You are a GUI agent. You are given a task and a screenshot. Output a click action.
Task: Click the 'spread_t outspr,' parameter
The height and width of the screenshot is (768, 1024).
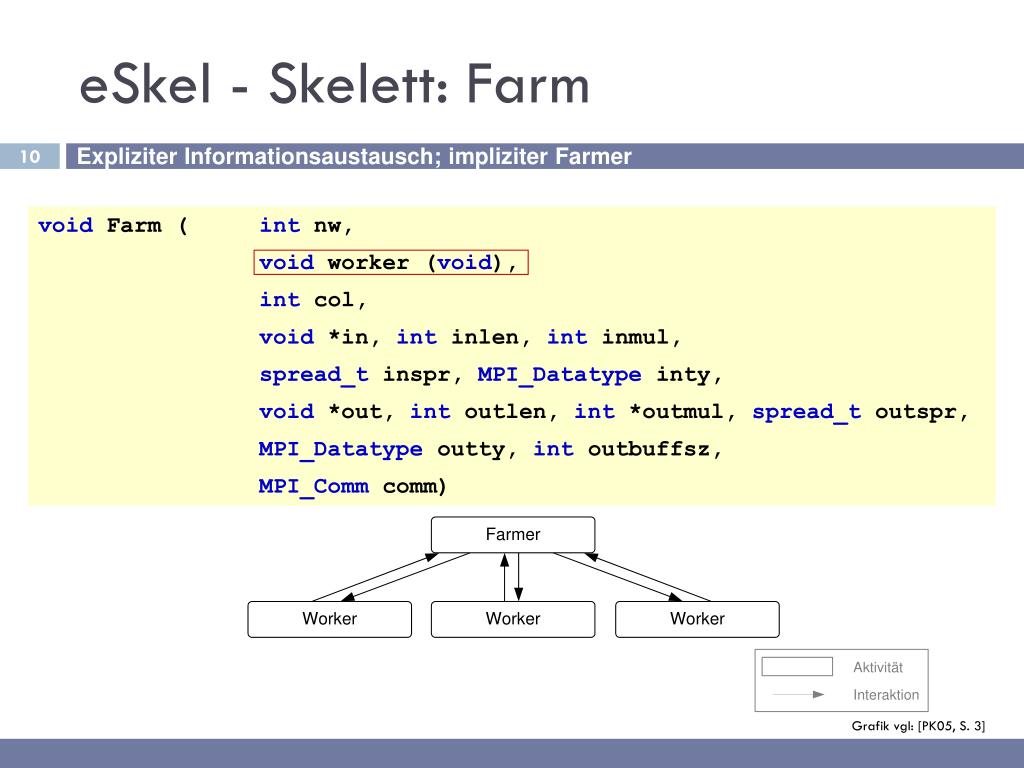[860, 411]
